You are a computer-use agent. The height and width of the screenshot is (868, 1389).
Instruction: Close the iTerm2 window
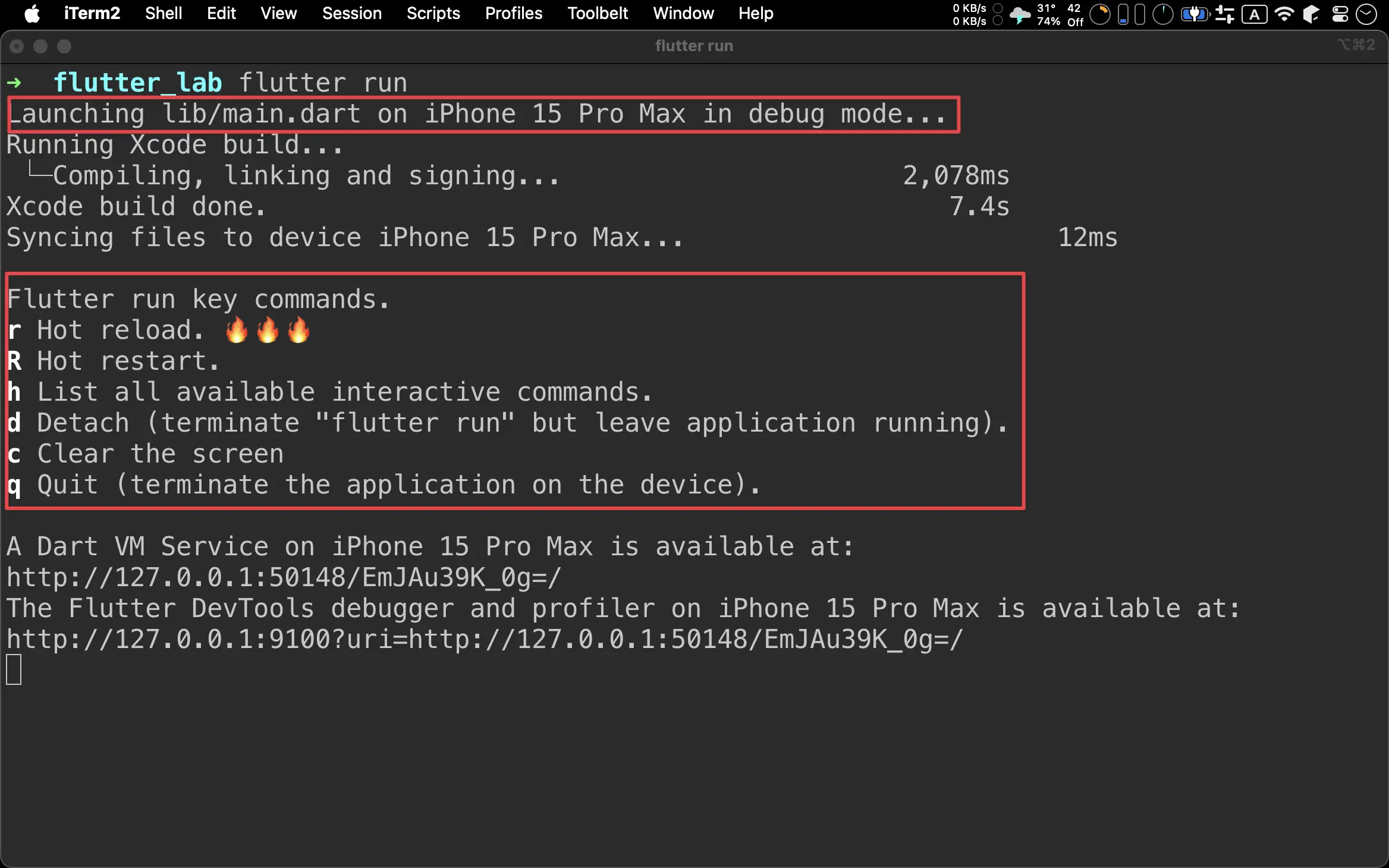[x=17, y=46]
